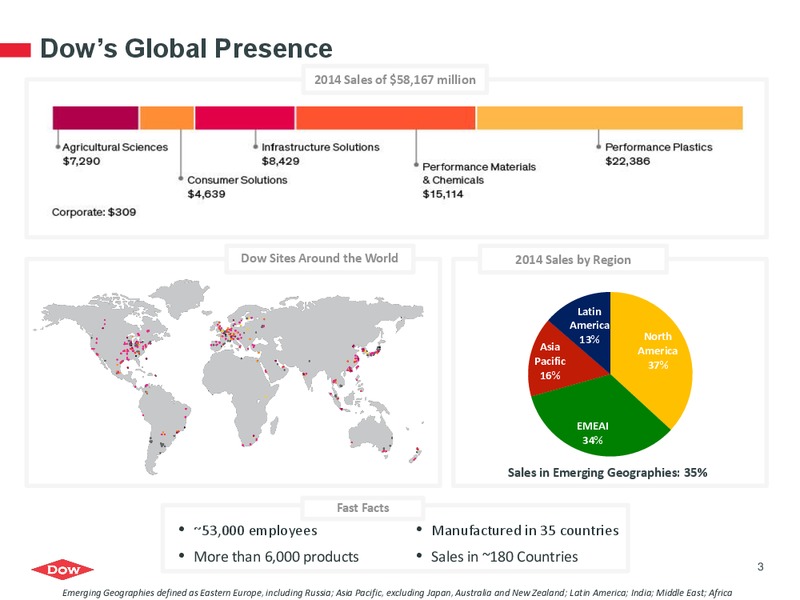This screenshot has width=800, height=600.
Task: Click the "Infrastructure Solutions" label
Action: click(x=320, y=147)
